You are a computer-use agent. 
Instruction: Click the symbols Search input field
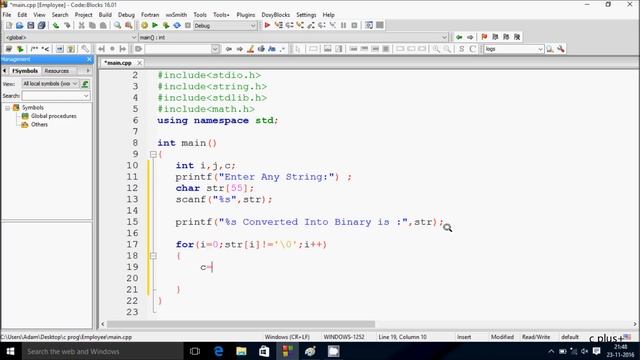tap(52, 96)
